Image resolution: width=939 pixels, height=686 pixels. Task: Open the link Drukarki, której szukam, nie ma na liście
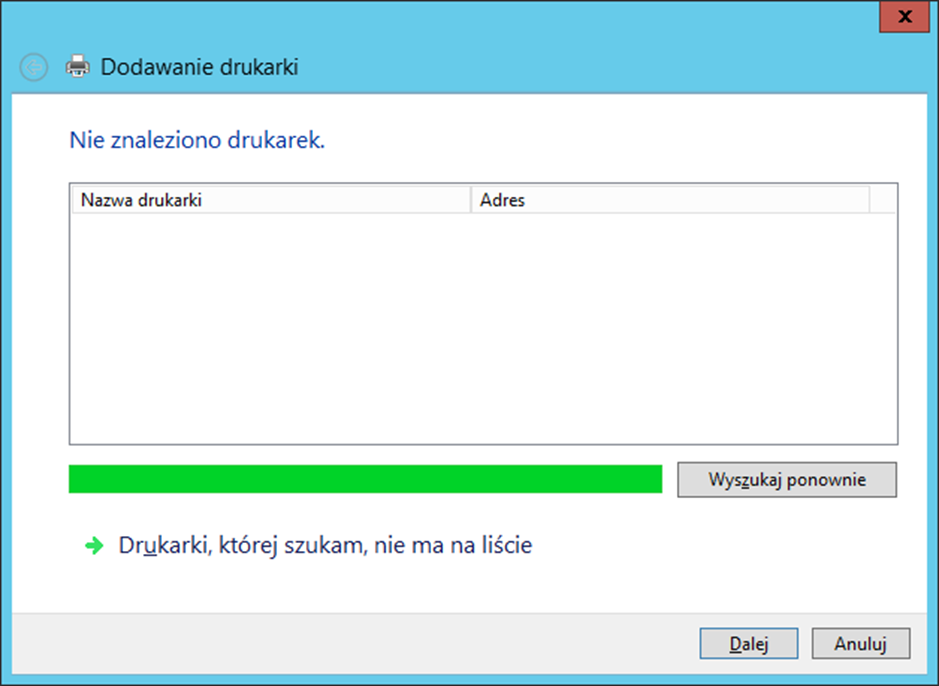325,546
